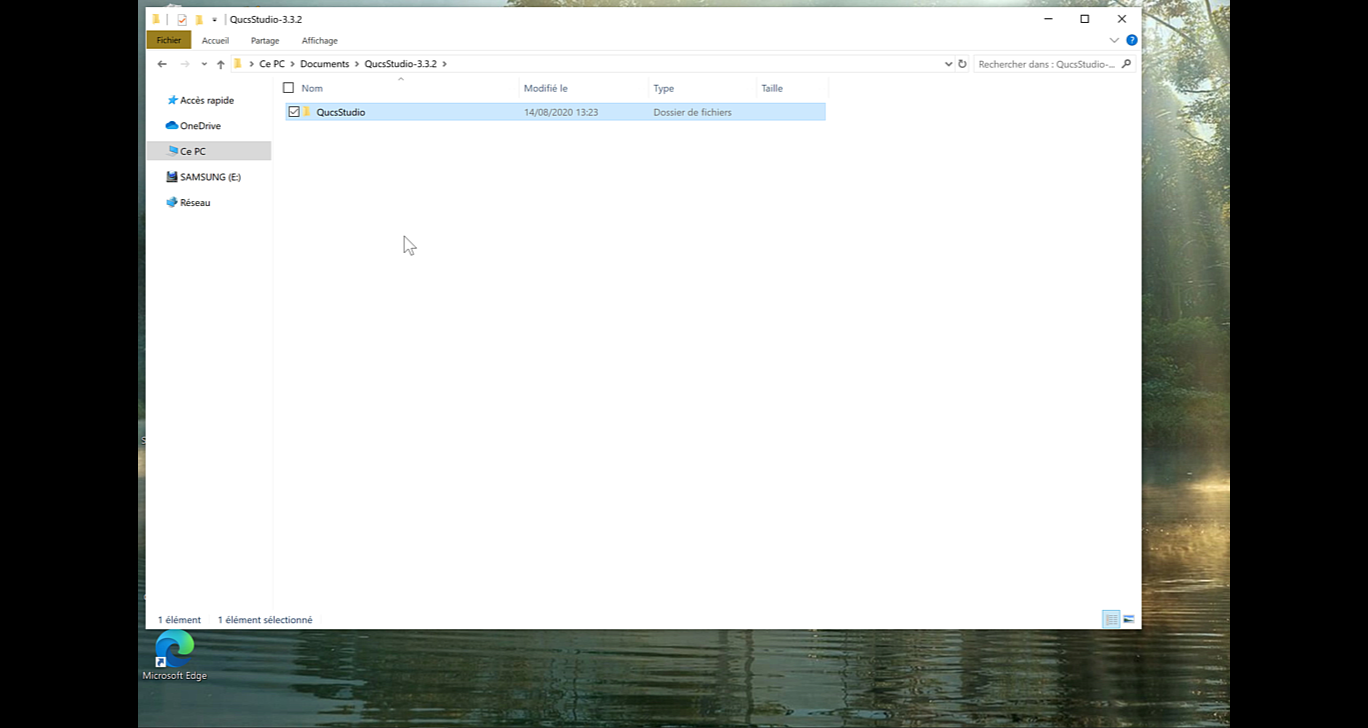Viewport: 1368px width, 728px height.
Task: Open the recent locations dropdown arrow
Action: coord(204,64)
